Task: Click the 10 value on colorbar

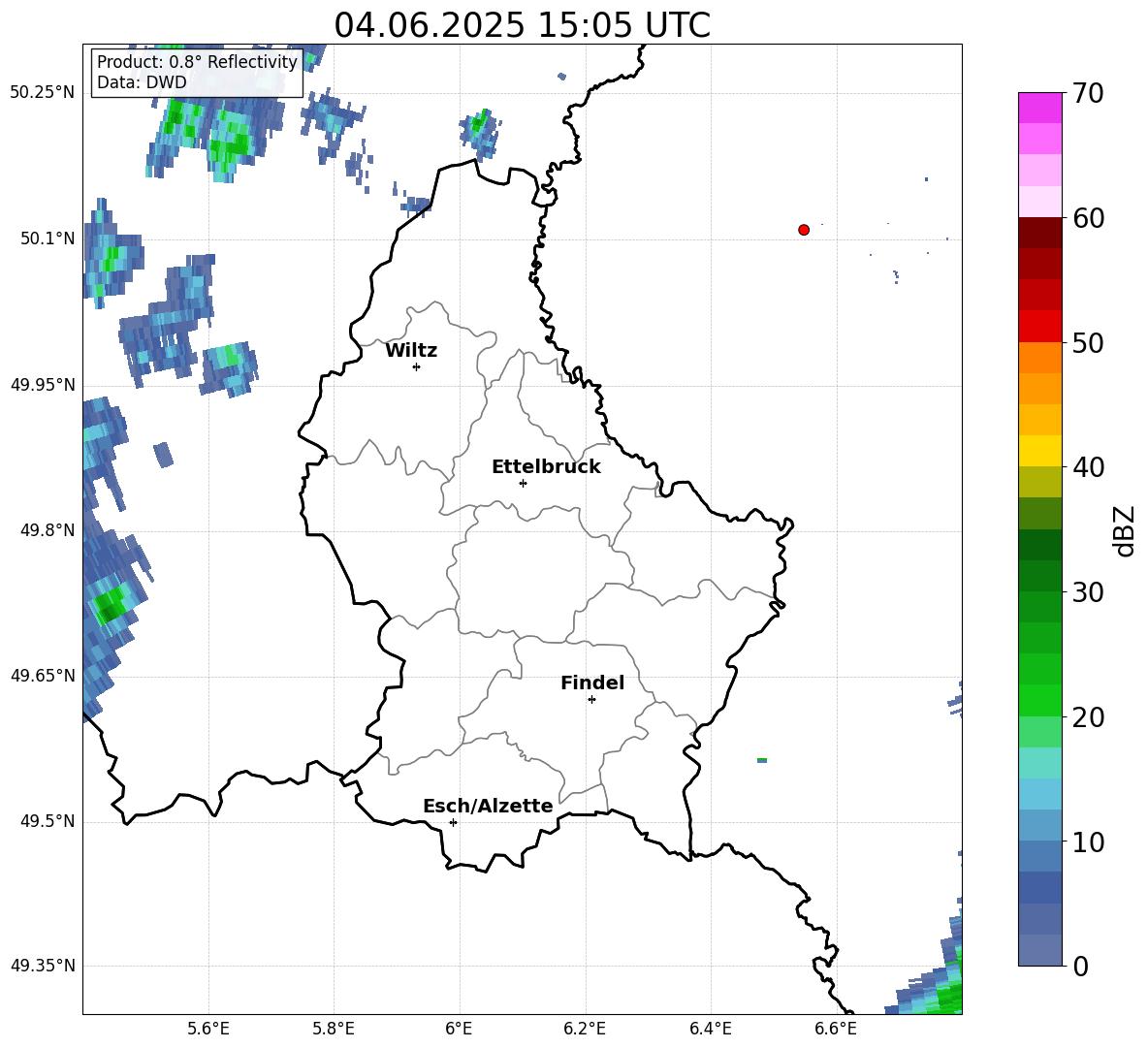Action: point(1088,842)
